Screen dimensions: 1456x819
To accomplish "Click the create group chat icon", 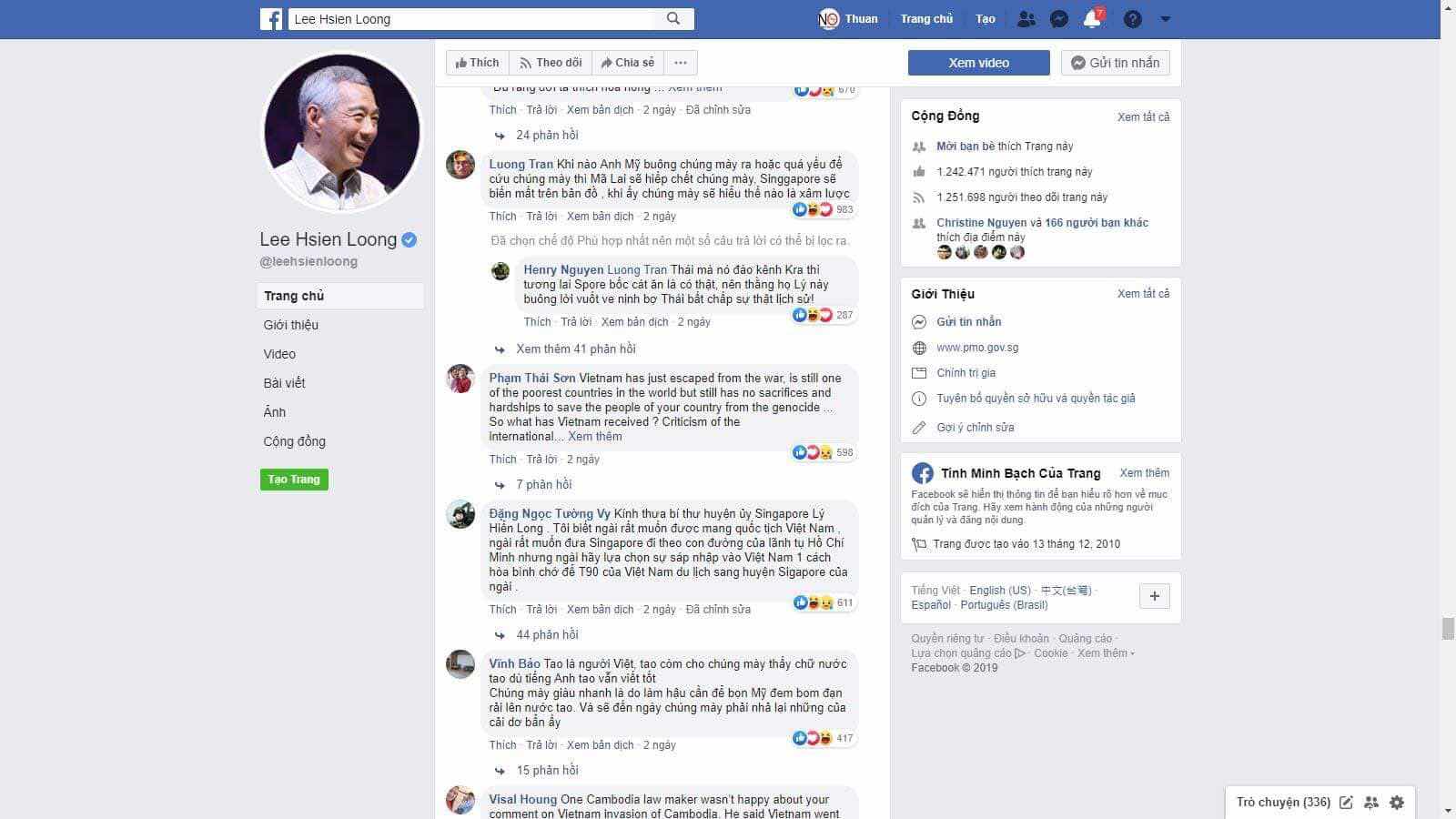I will (1371, 802).
